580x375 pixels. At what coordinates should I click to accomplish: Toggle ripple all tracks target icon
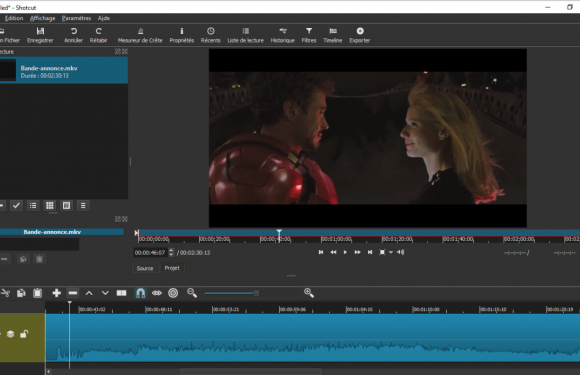(x=173, y=293)
